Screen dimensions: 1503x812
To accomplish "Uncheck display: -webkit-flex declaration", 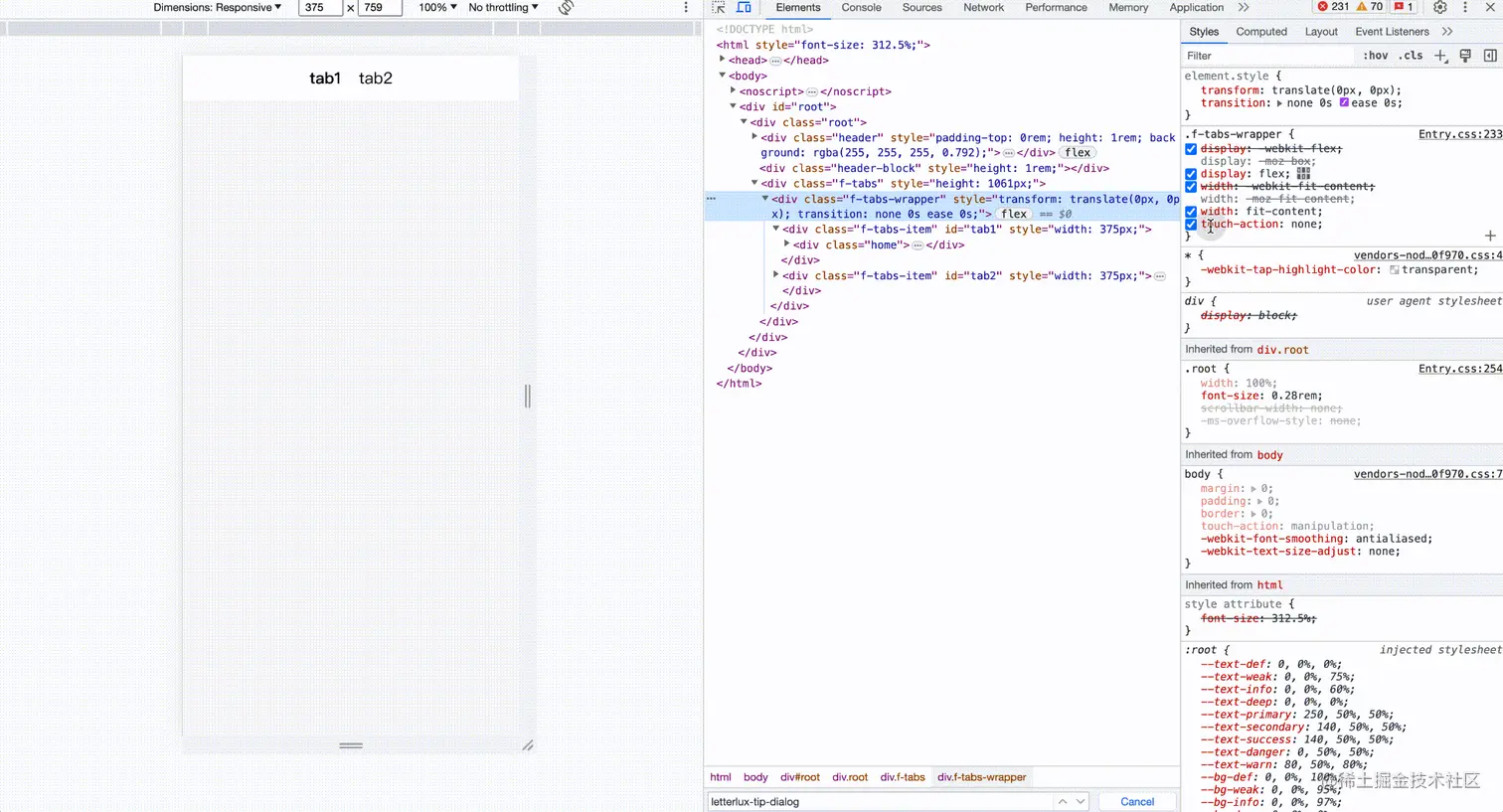I will [1191, 149].
